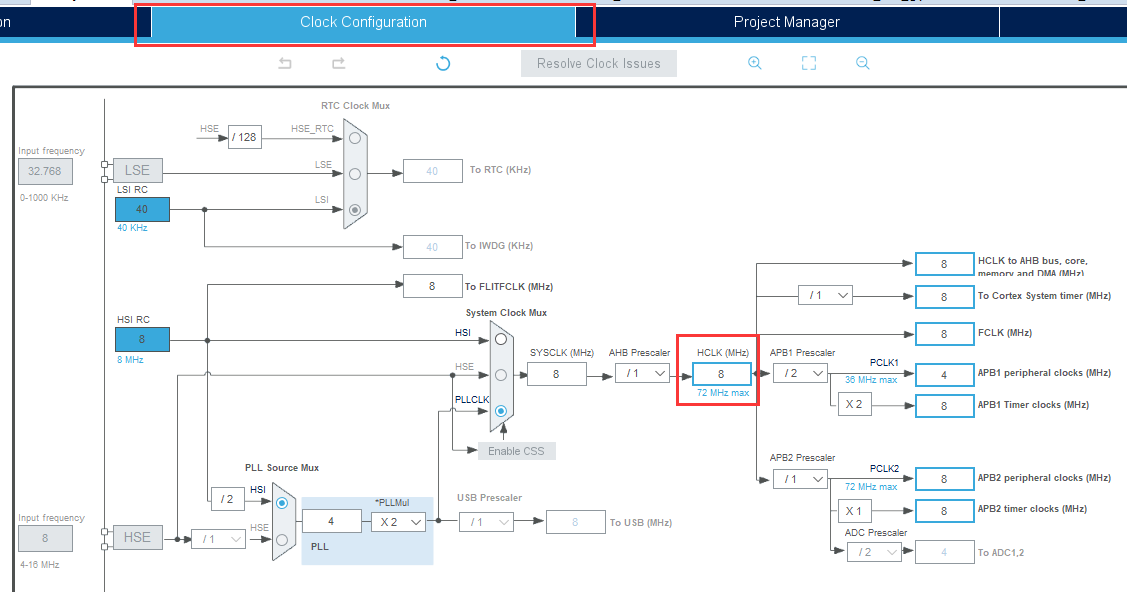Click the Resolve Clock Issues button
This screenshot has height=592, width=1127.
[599, 63]
